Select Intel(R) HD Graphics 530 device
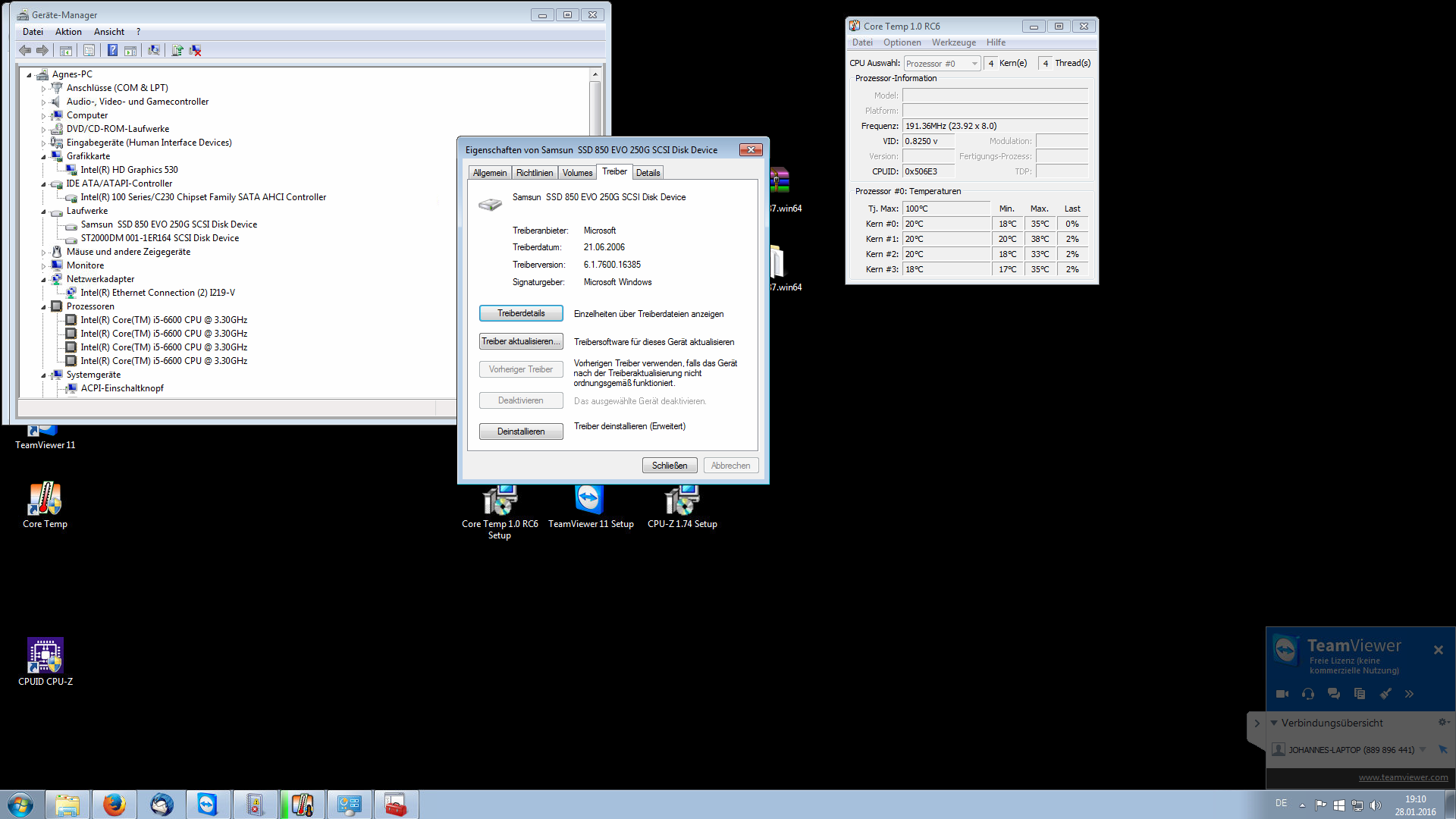1456x819 pixels. tap(129, 170)
